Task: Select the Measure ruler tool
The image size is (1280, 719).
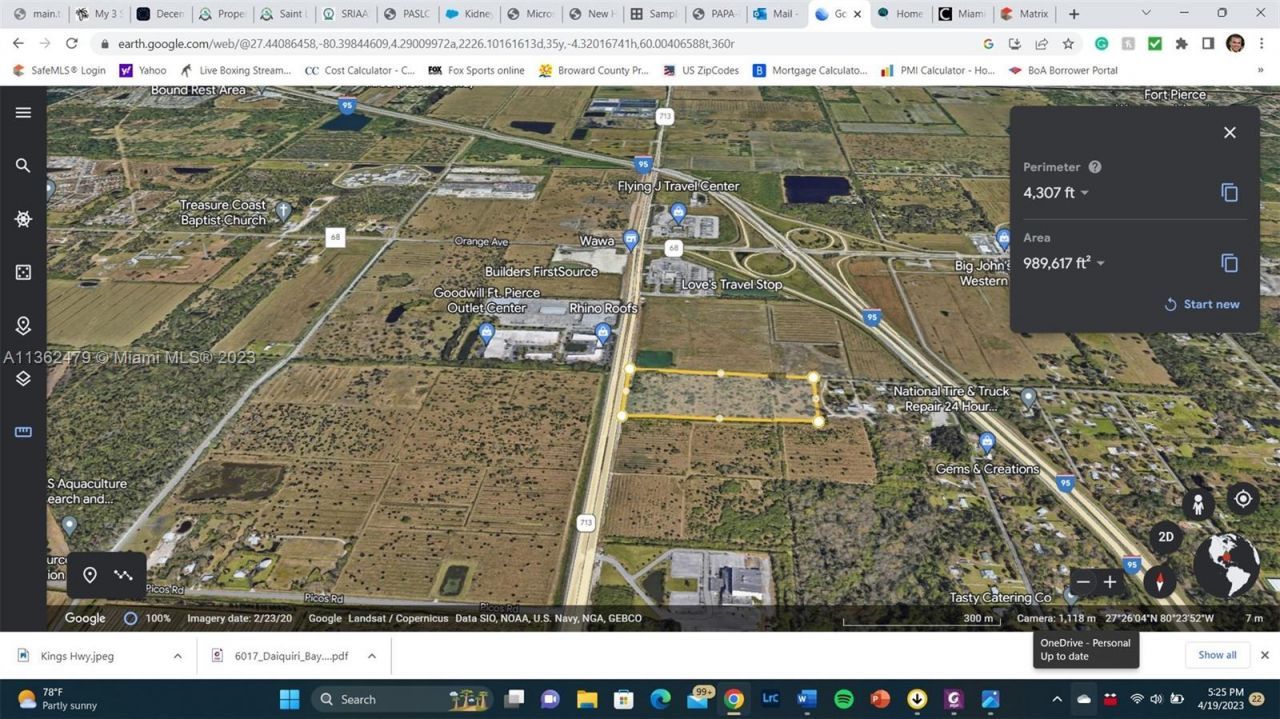Action: click(22, 432)
